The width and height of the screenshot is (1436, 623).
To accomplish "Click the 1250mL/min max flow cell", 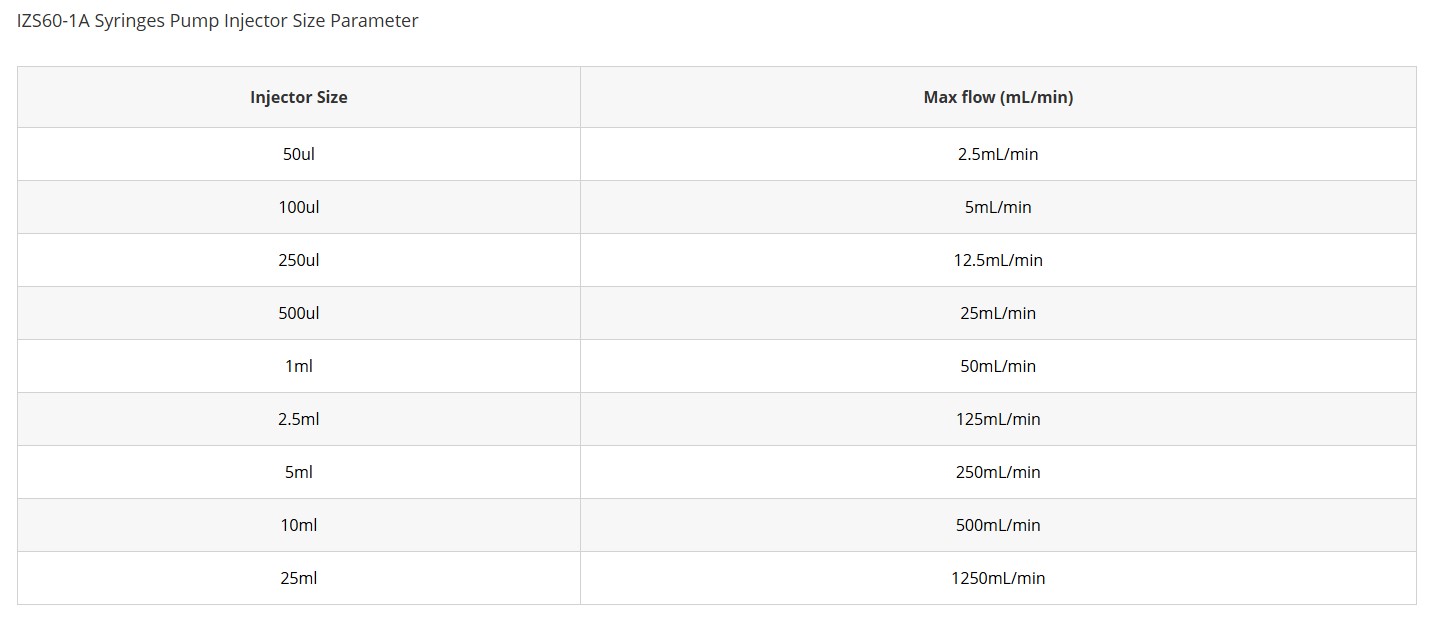I will 998,578.
